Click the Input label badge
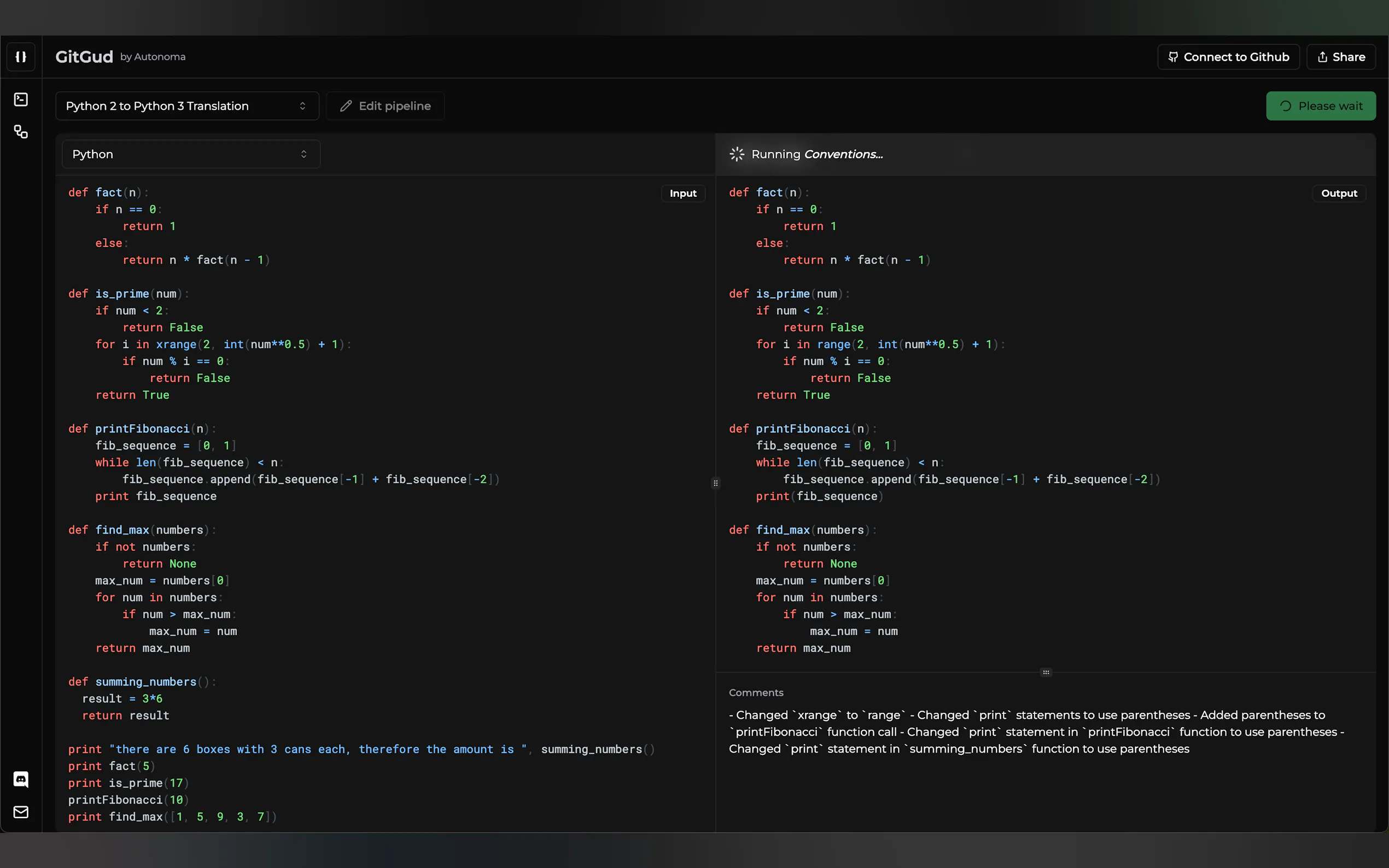Screen dimensions: 1389x868 pyautogui.click(x=682, y=193)
